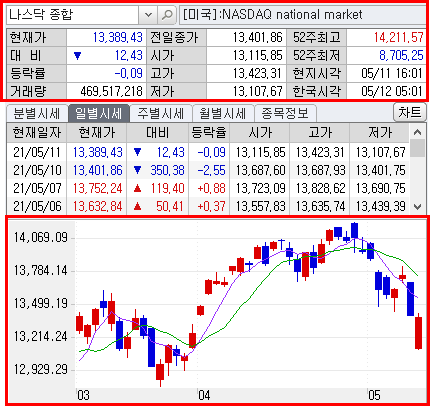Expand the 나스닥 종합 index dropdown

[x=148, y=15]
